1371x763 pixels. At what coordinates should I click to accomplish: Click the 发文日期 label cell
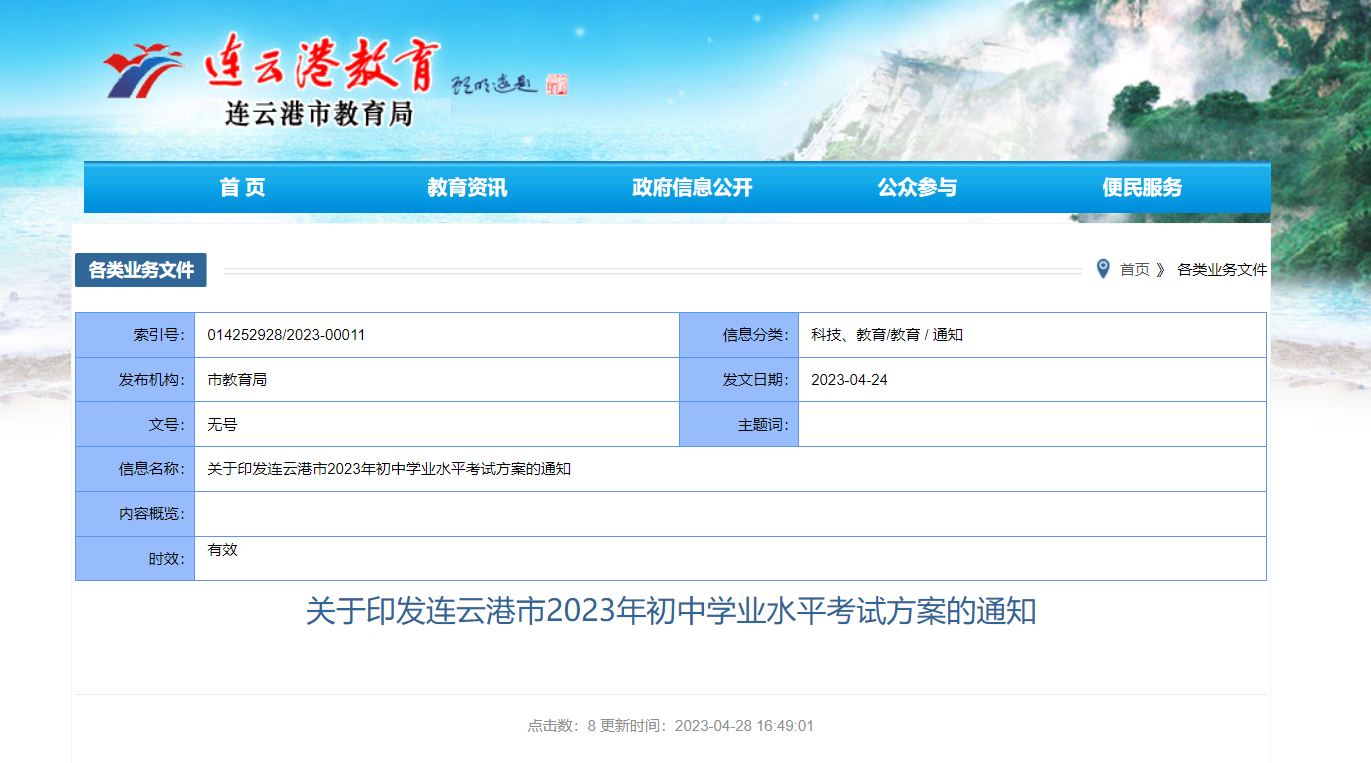tap(739, 380)
